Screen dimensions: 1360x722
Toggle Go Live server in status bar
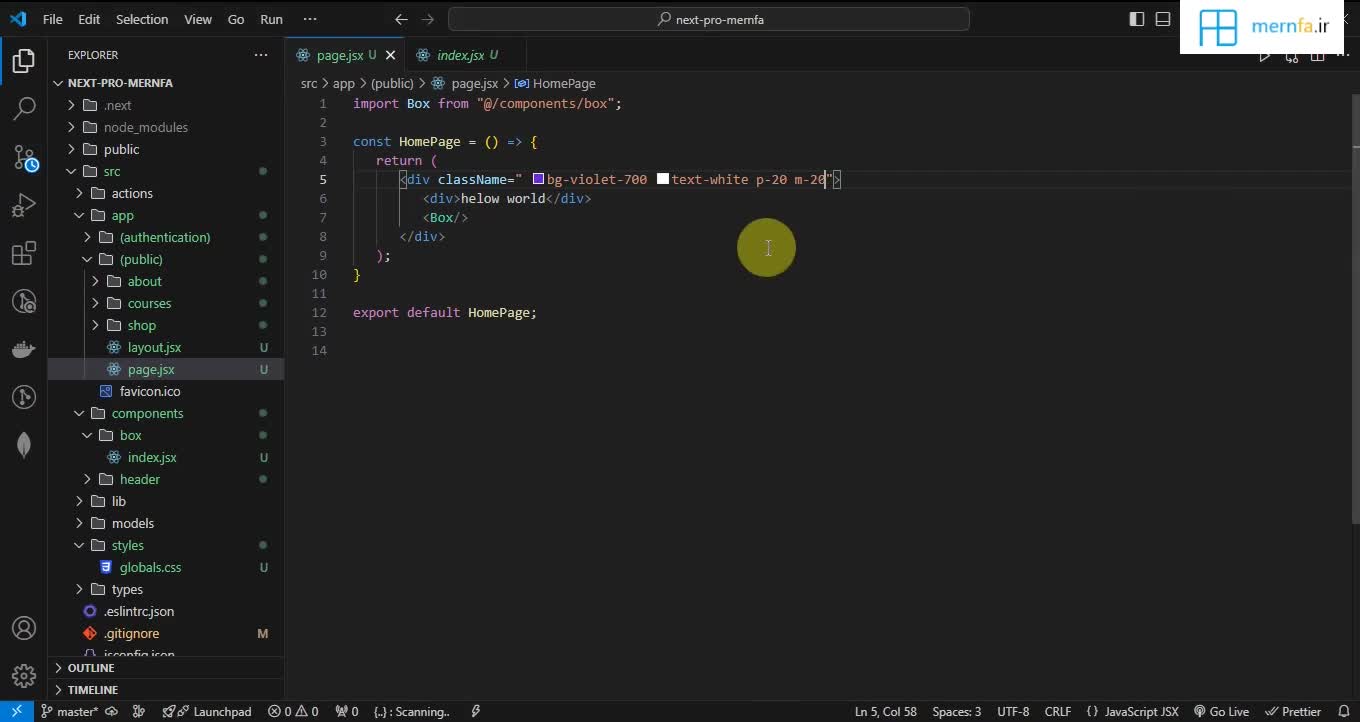point(1221,711)
